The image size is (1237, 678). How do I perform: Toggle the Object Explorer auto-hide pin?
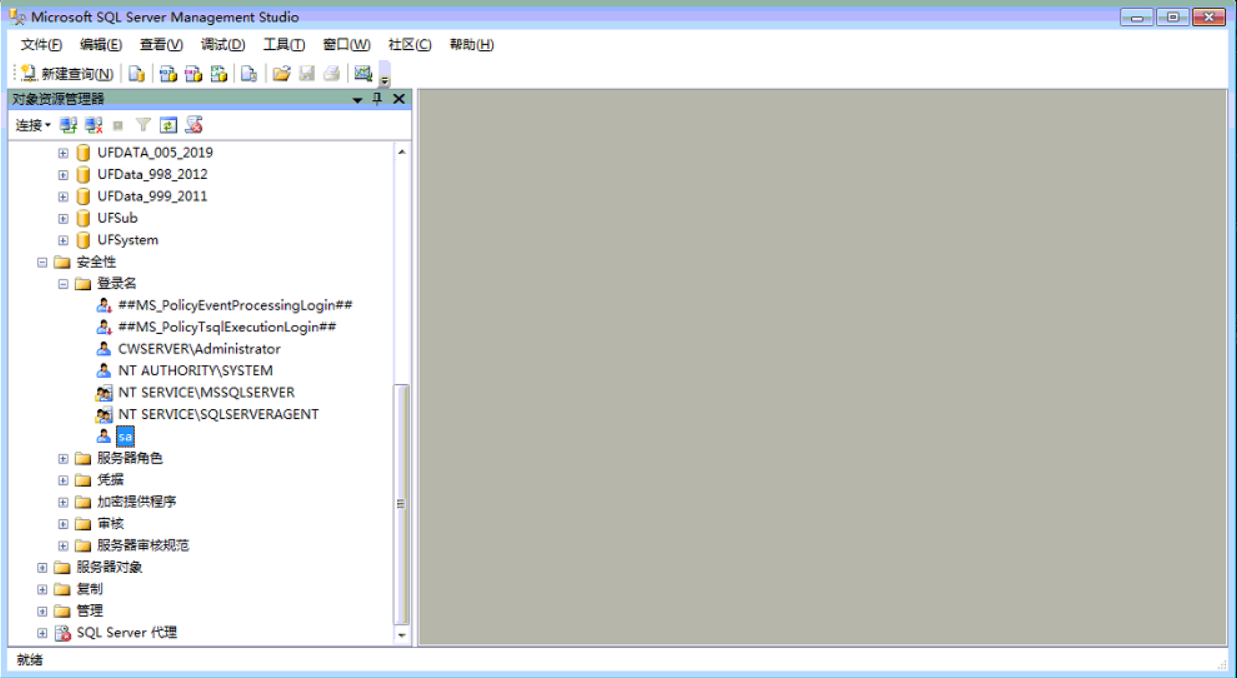click(x=377, y=98)
